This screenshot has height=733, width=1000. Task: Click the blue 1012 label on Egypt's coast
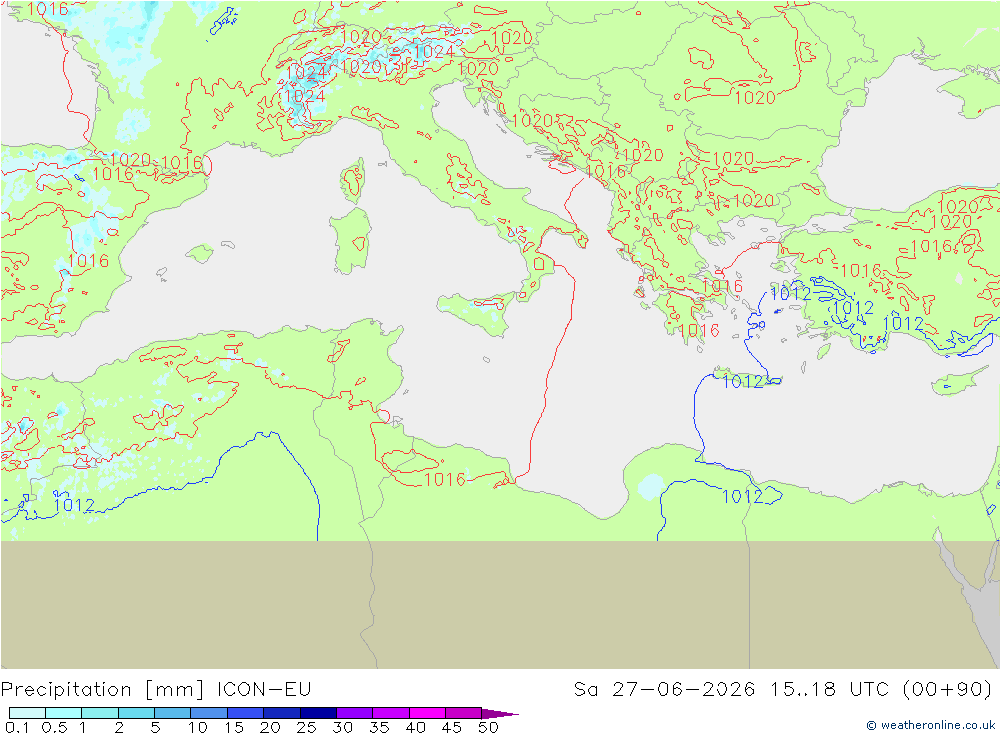coord(742,496)
